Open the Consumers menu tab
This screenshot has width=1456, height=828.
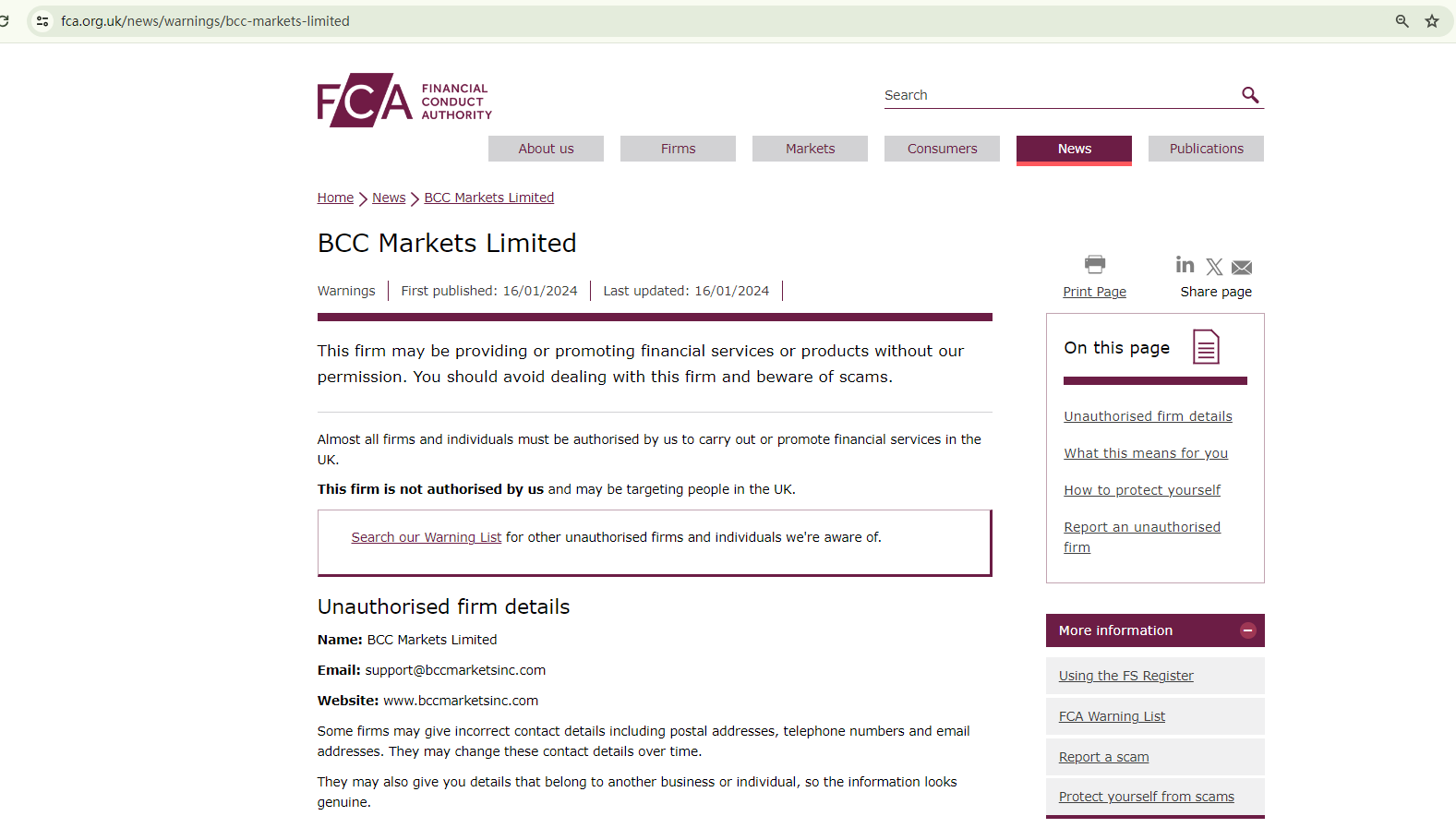pyautogui.click(x=942, y=149)
